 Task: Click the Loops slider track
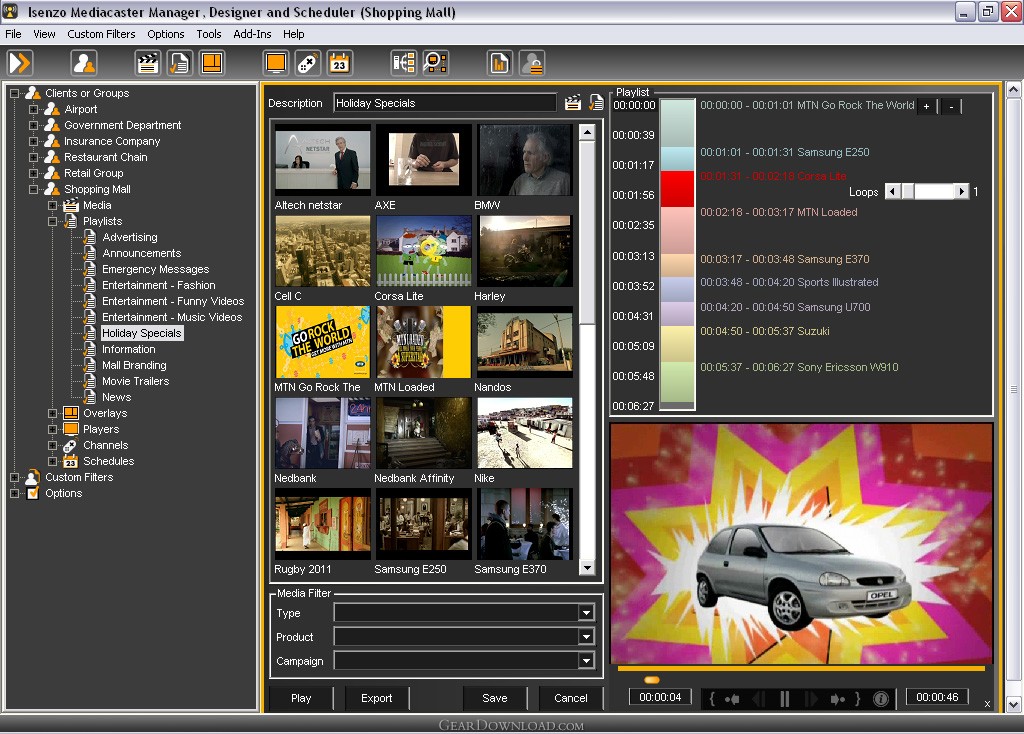[x=927, y=191]
